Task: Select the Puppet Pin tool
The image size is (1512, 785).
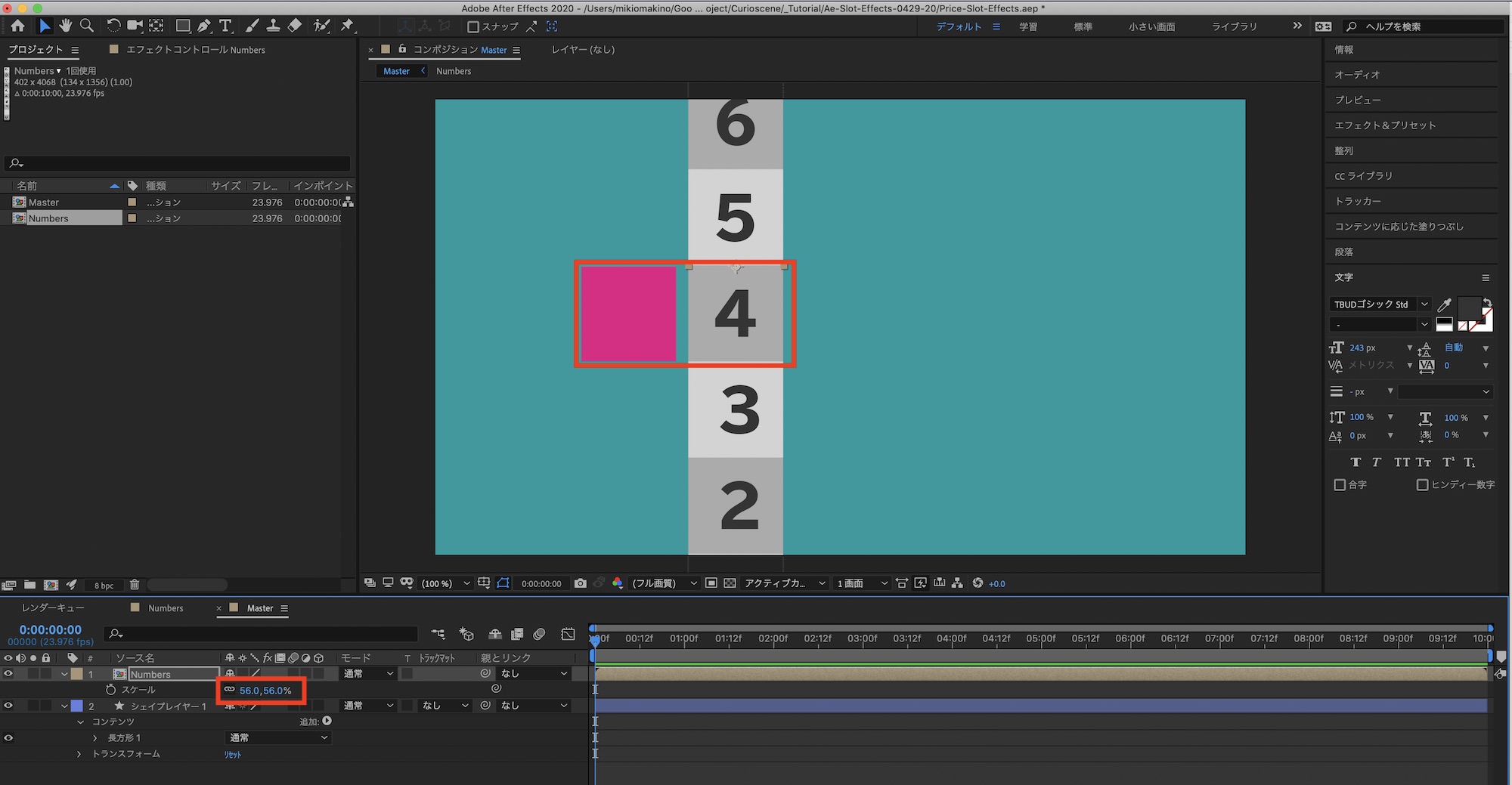Action: point(347,26)
